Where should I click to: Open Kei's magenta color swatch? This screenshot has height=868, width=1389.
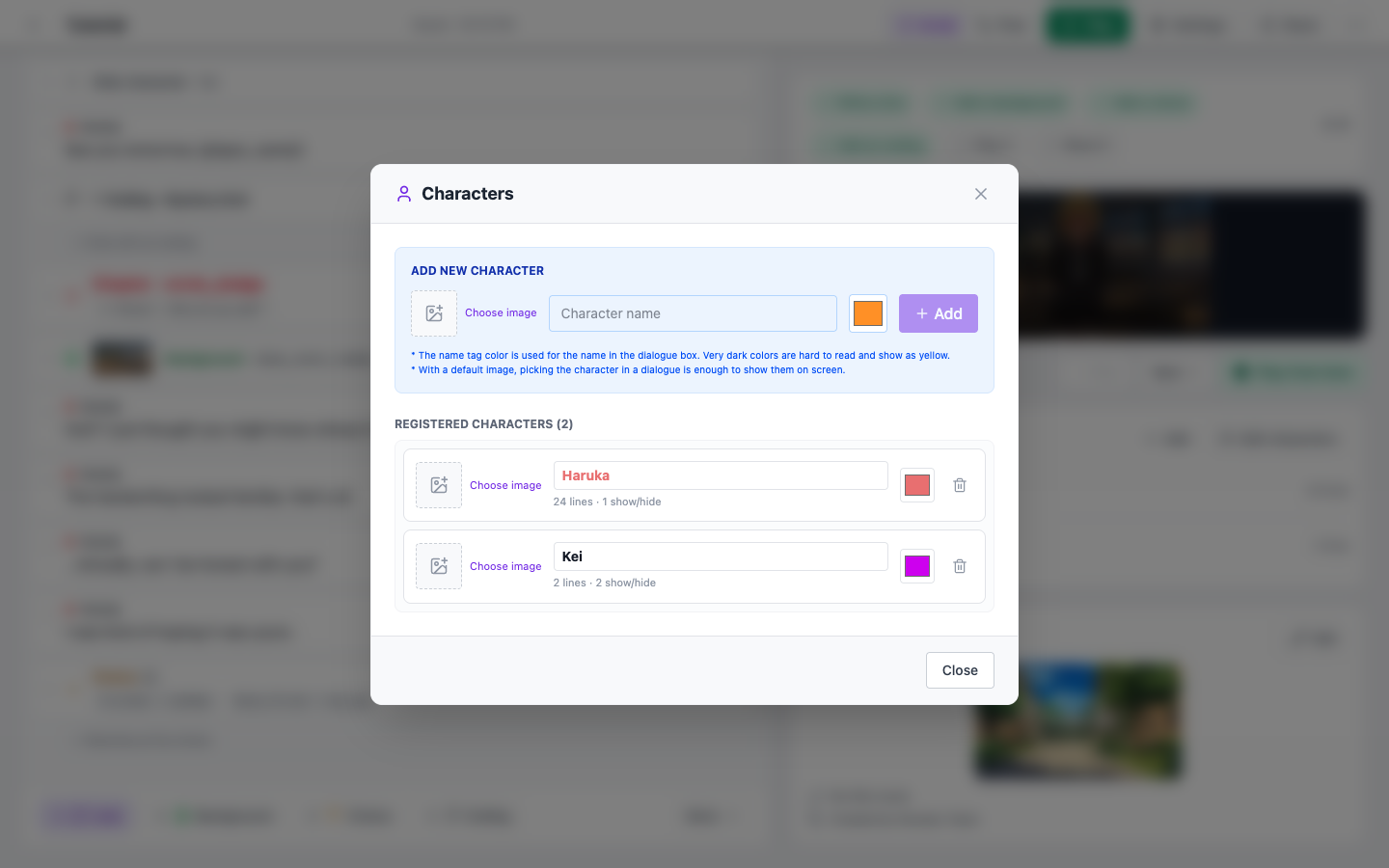tap(917, 566)
